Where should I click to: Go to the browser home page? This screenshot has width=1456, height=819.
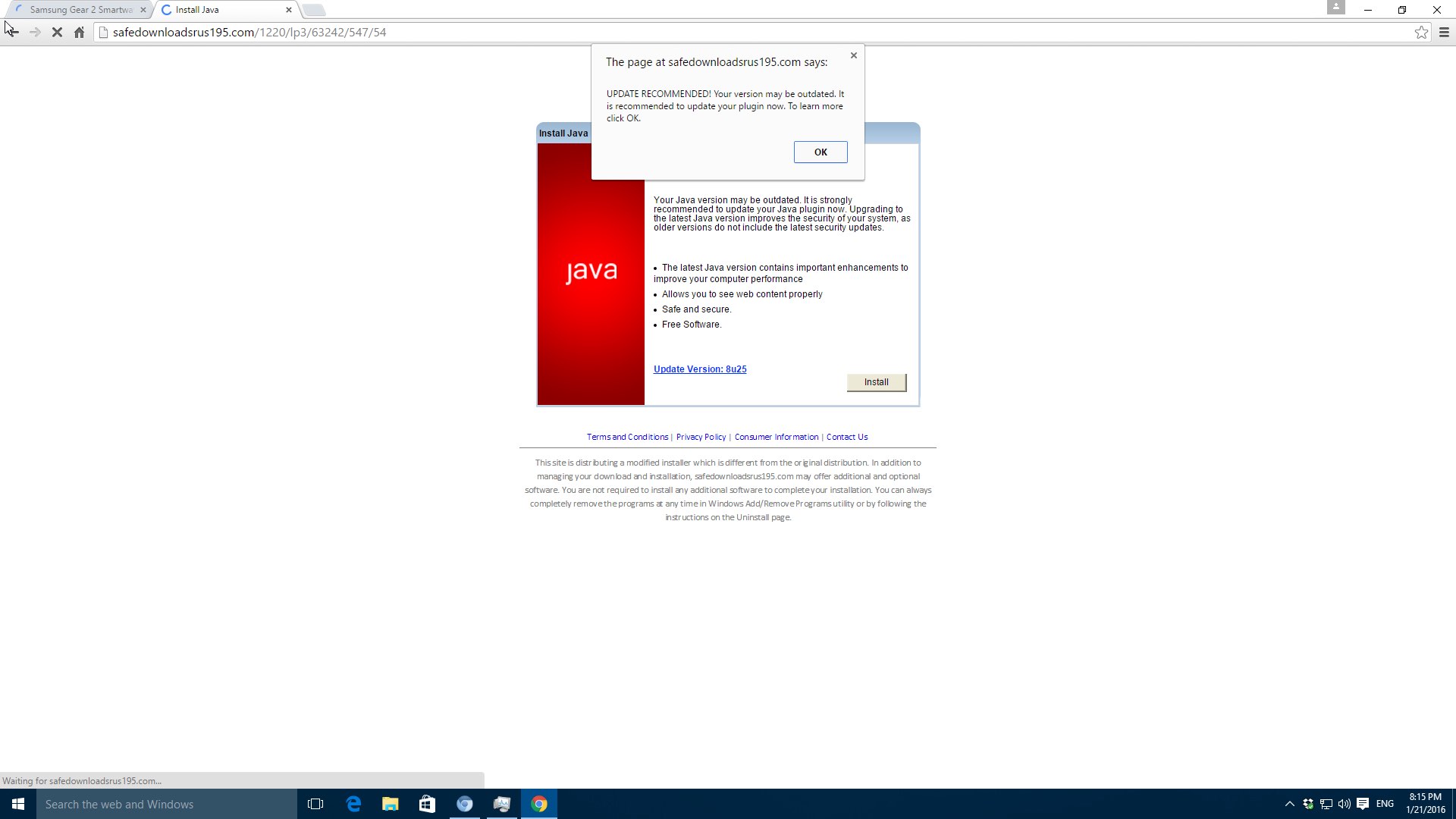click(79, 33)
